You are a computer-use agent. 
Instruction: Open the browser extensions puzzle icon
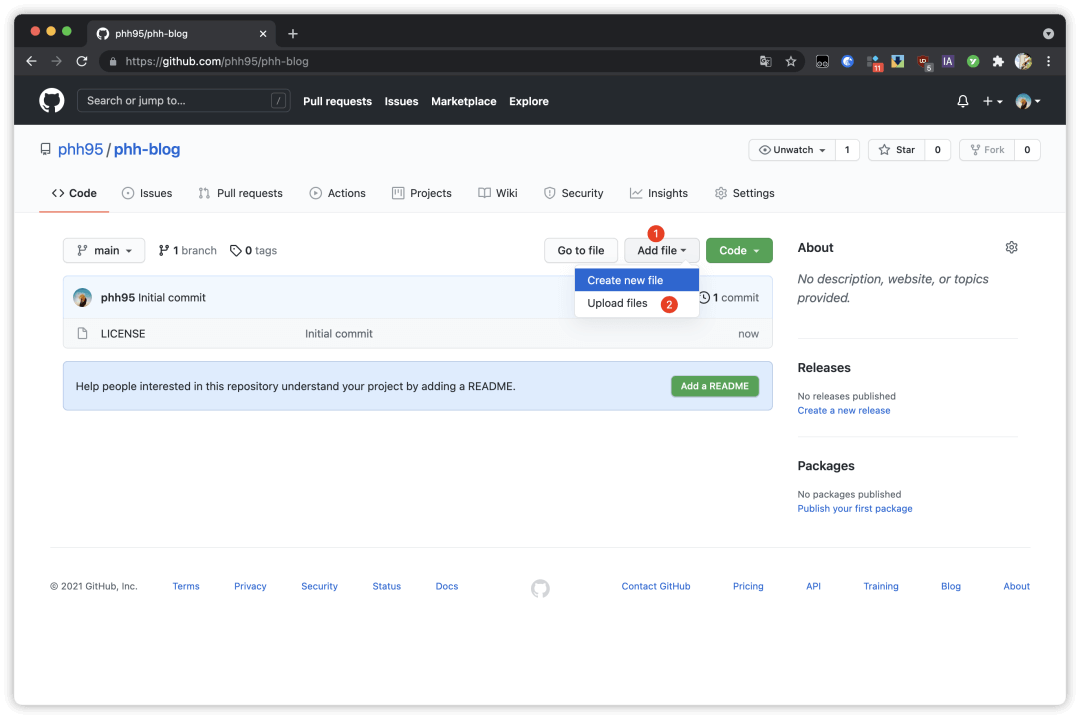coord(997,61)
